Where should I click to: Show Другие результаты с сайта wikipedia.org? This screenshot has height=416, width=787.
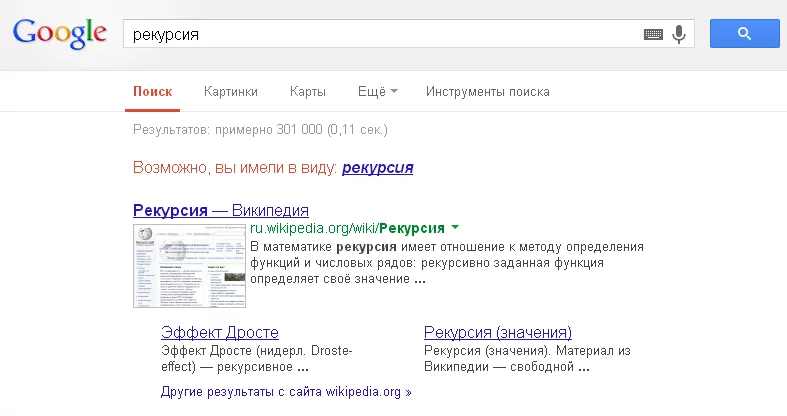pos(286,391)
